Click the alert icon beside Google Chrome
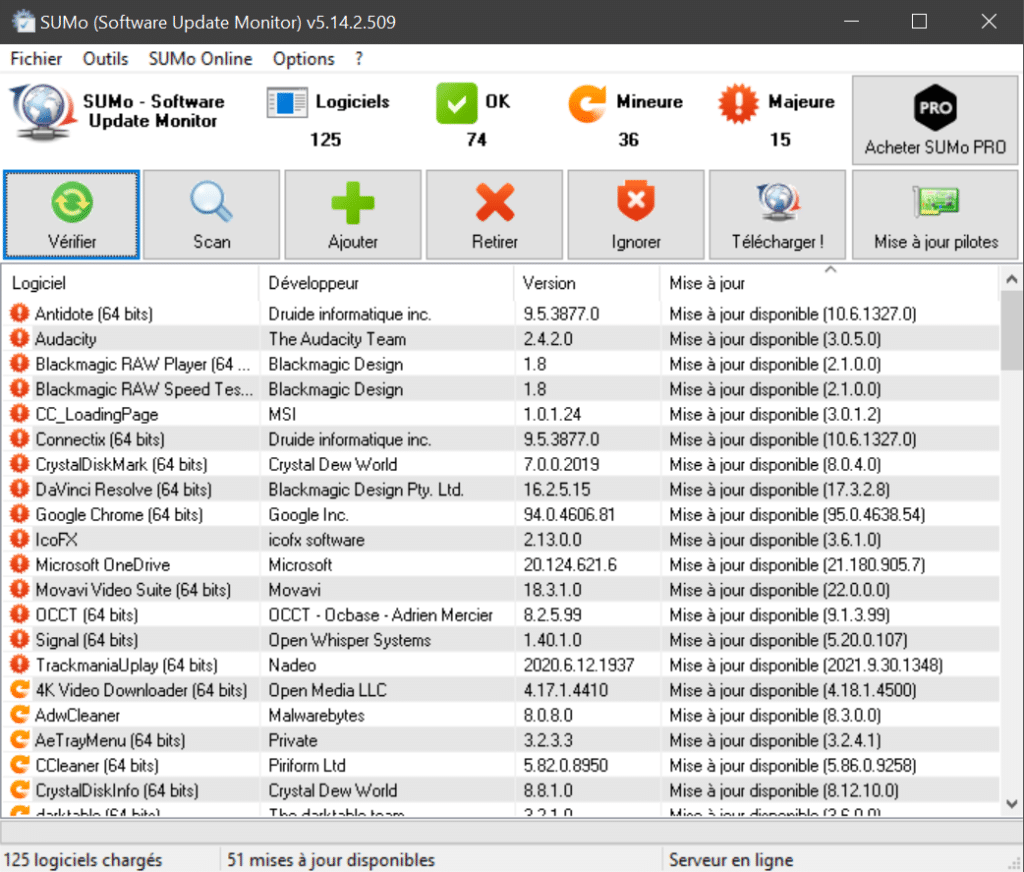The image size is (1024, 872). [20, 514]
